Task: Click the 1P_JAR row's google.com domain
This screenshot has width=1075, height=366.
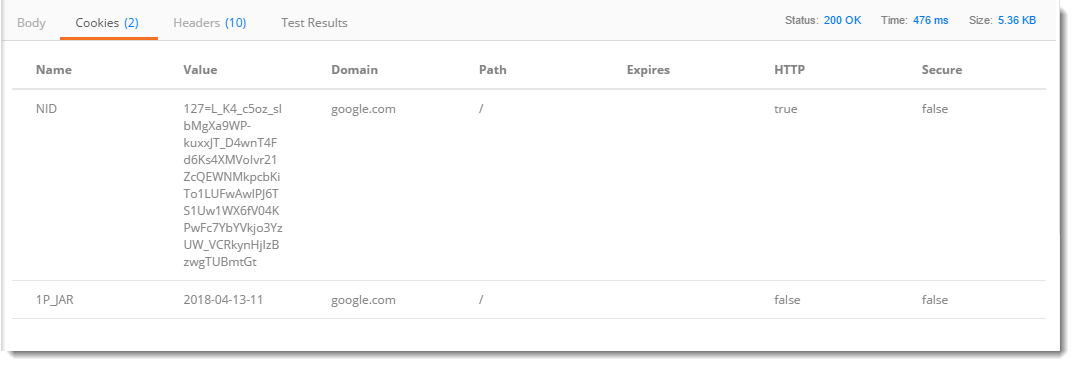Action: pyautogui.click(x=363, y=300)
